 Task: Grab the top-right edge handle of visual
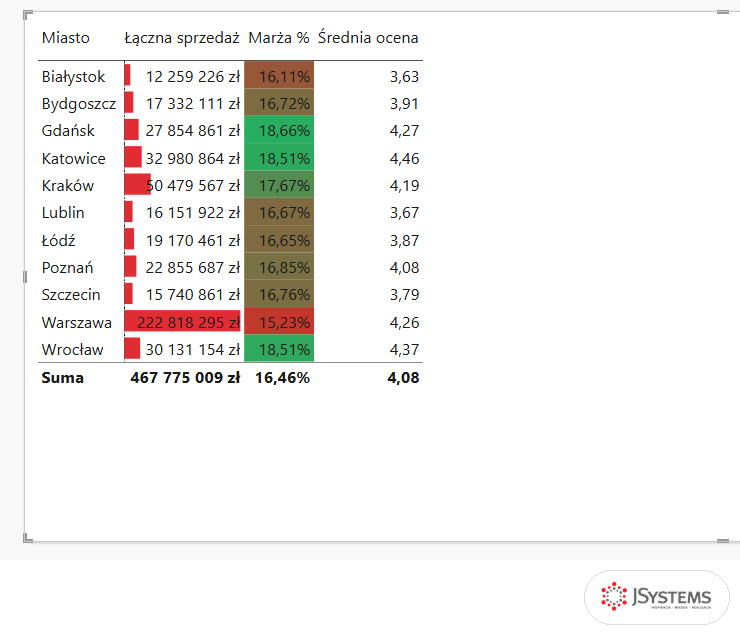[x=723, y=12]
